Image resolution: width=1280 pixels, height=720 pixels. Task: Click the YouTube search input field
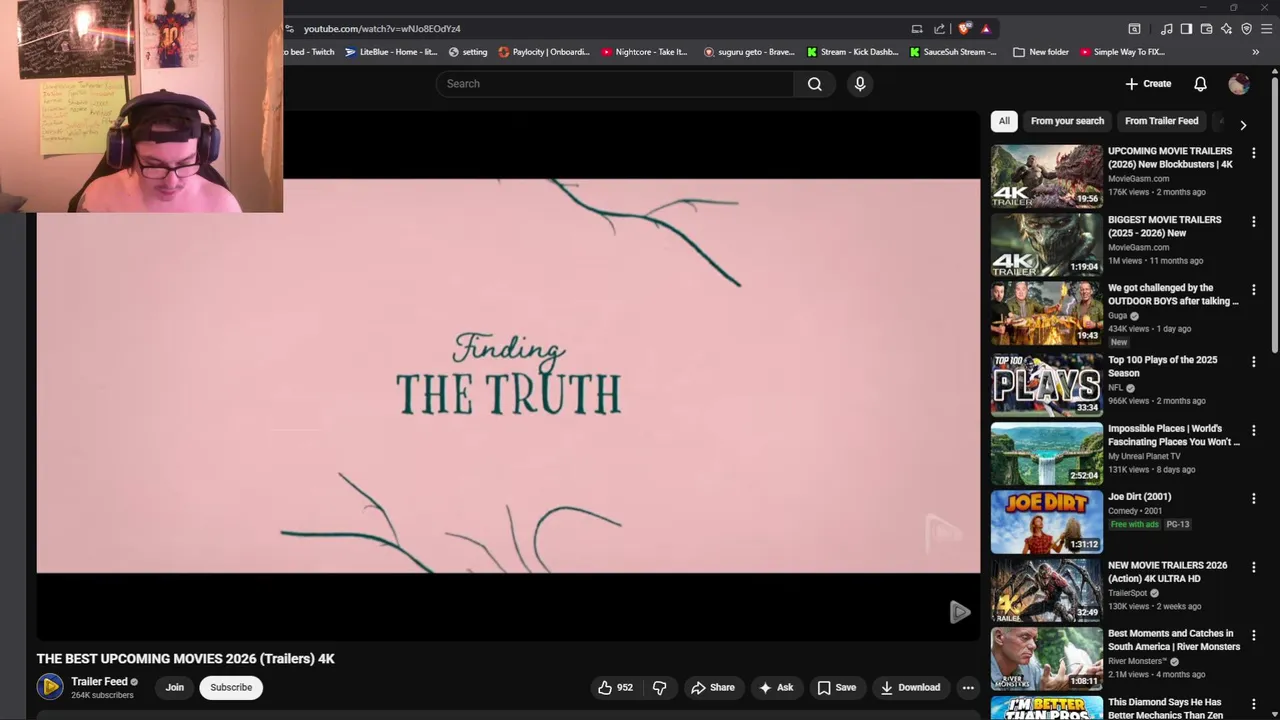[615, 84]
